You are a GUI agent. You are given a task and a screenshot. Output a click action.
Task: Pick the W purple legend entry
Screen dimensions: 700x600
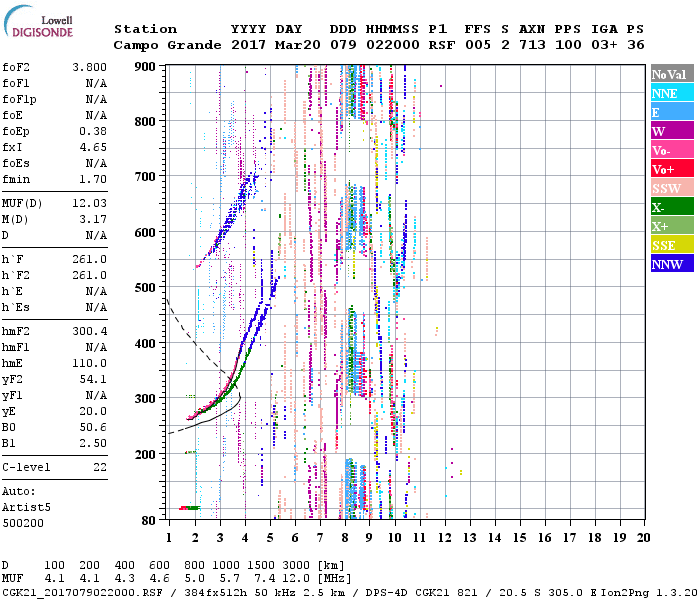click(672, 131)
